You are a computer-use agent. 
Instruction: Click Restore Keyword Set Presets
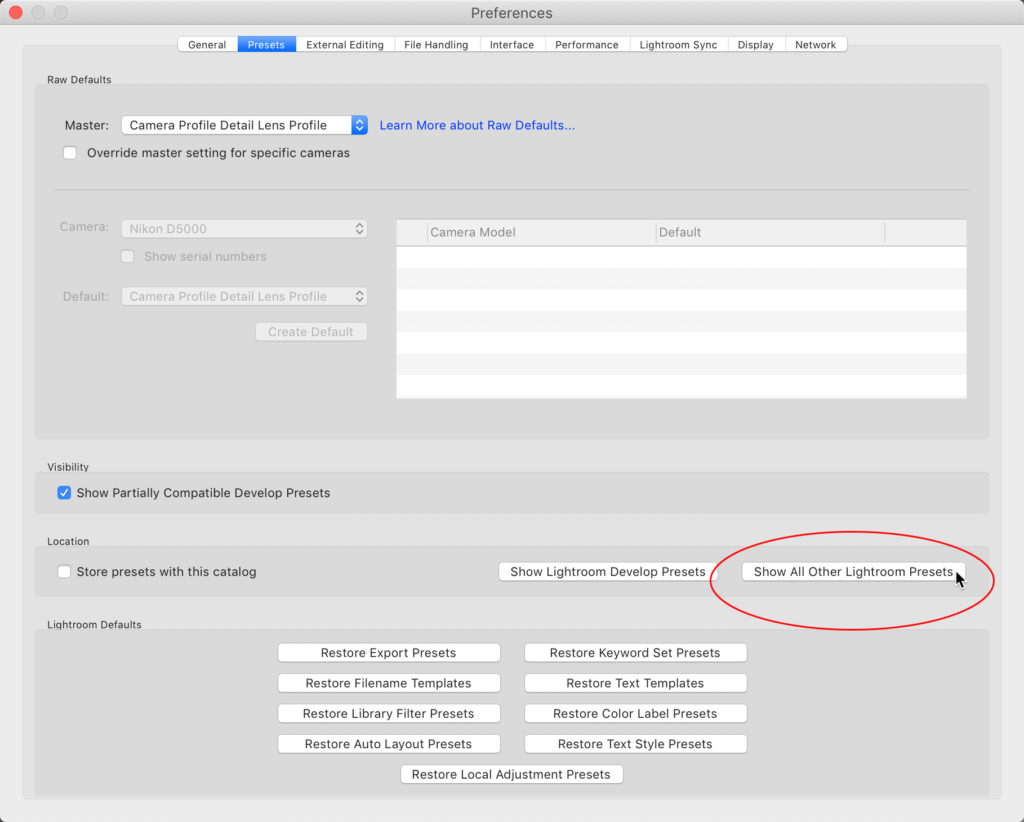tap(635, 653)
